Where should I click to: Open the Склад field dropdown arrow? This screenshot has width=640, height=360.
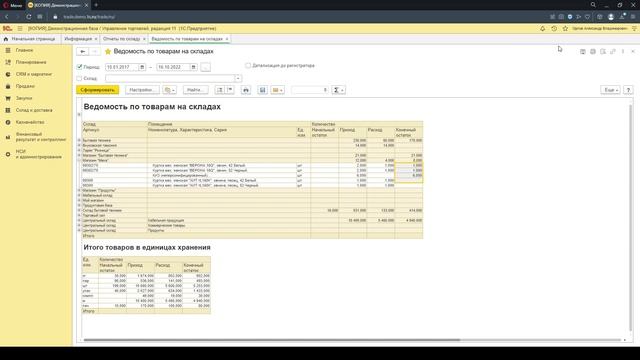[238, 78]
